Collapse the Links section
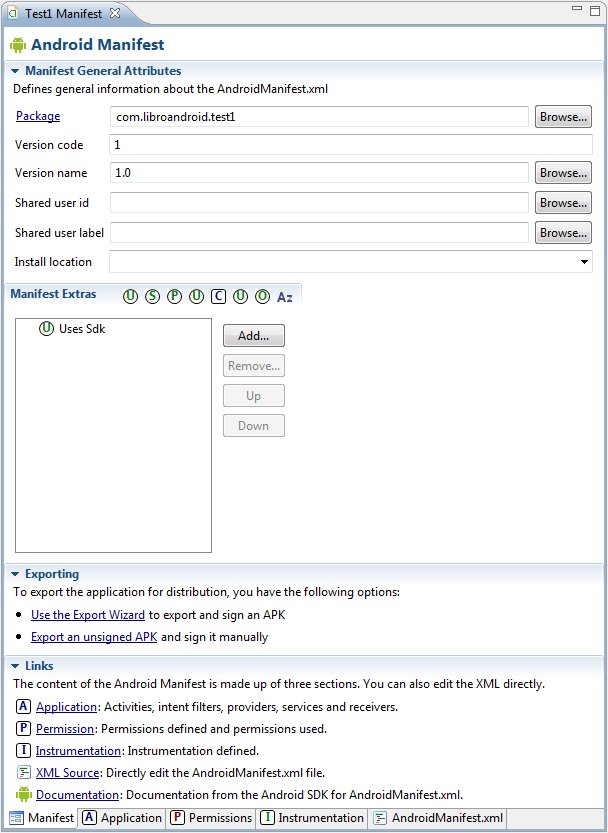 (x=15, y=666)
